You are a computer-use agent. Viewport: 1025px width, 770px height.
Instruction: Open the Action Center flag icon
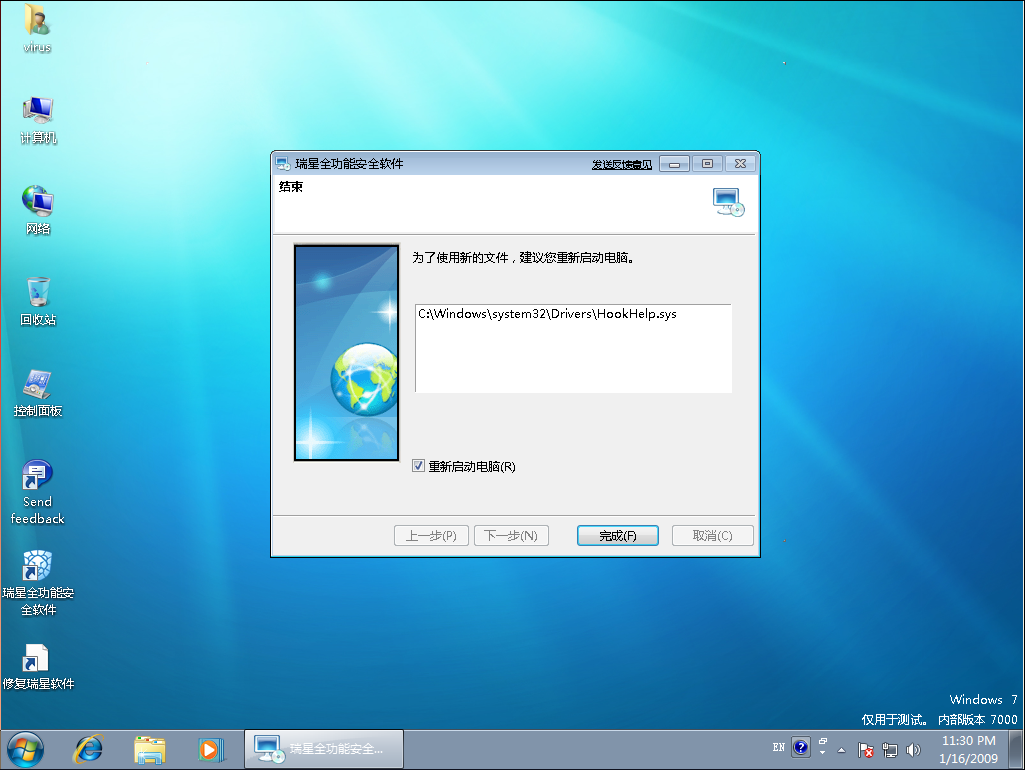click(865, 750)
